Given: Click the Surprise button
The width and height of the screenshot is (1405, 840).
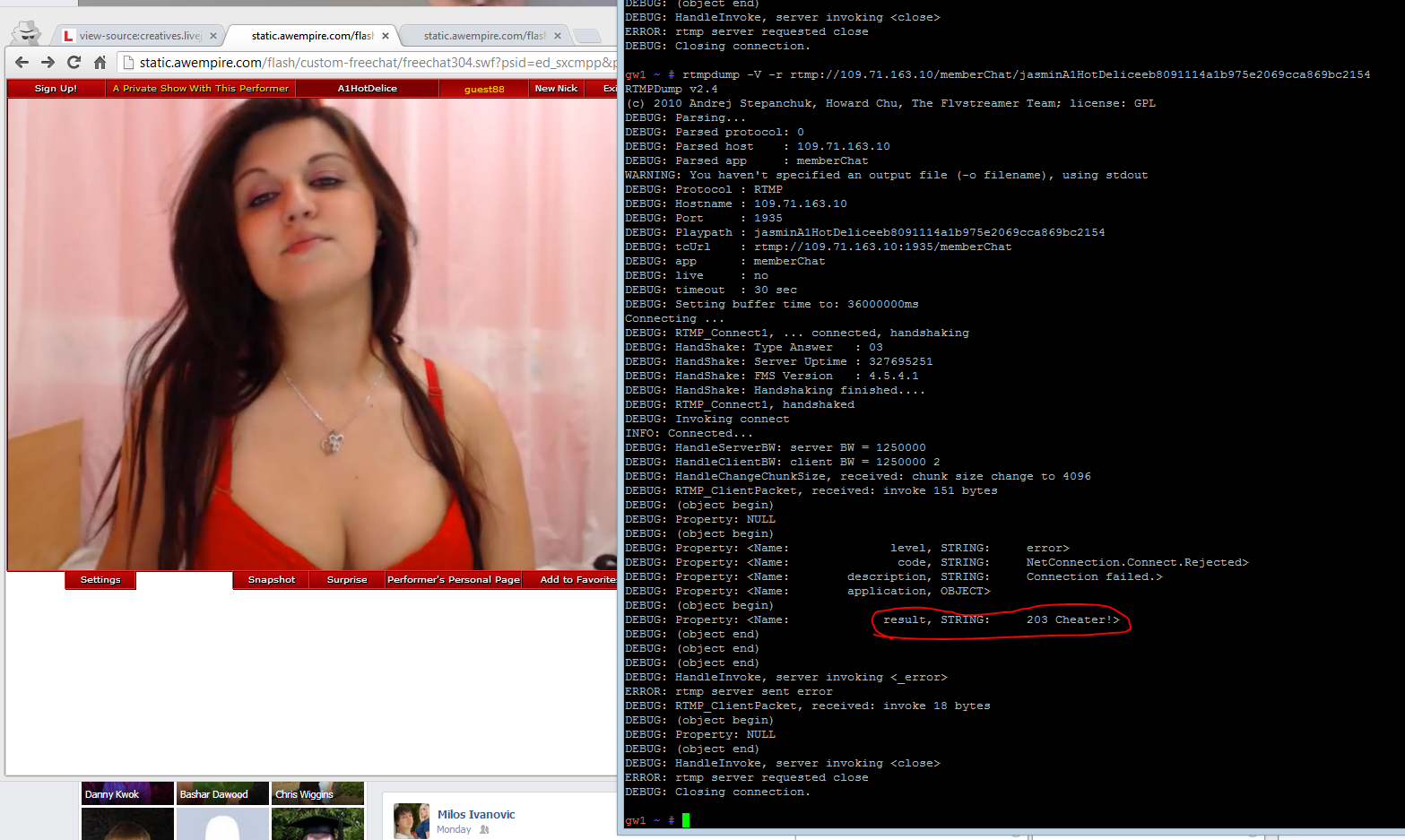Looking at the screenshot, I should [347, 580].
